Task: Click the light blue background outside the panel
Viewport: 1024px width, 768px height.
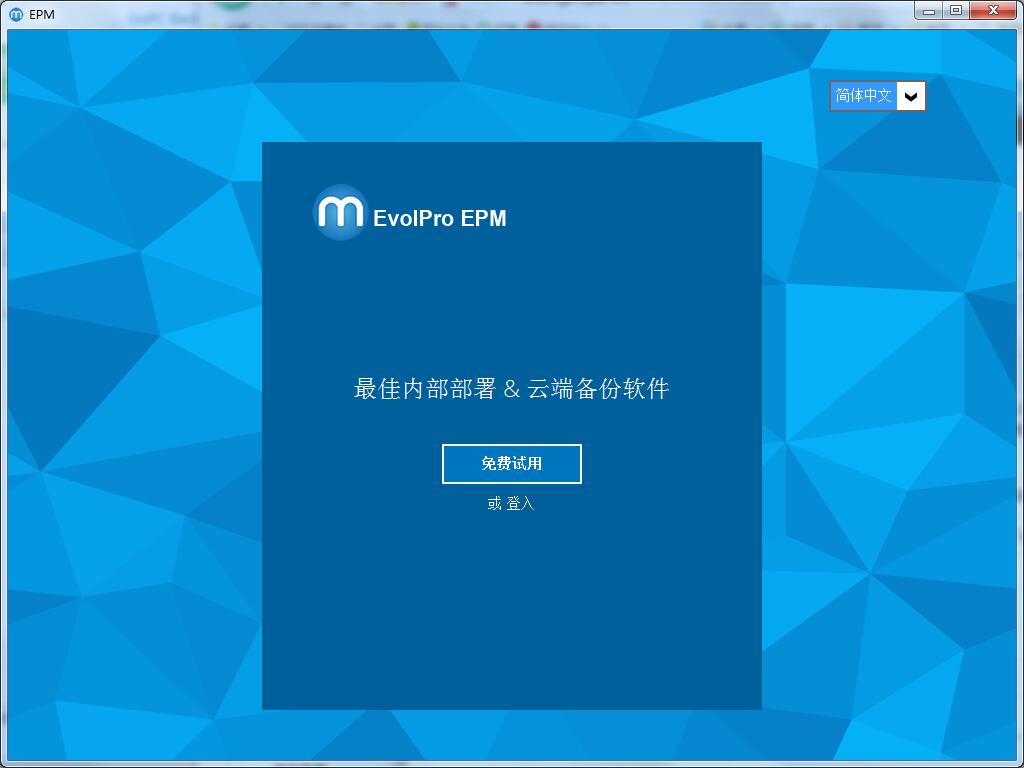Action: (130, 400)
